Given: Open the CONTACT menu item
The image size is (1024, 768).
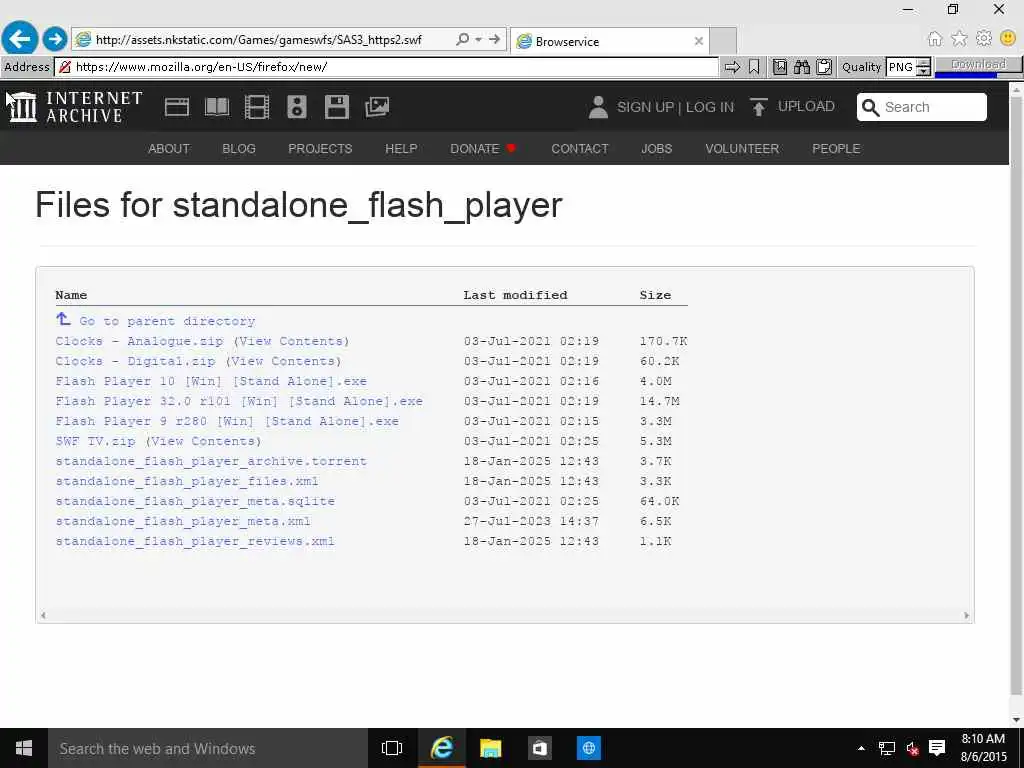Looking at the screenshot, I should pos(580,149).
